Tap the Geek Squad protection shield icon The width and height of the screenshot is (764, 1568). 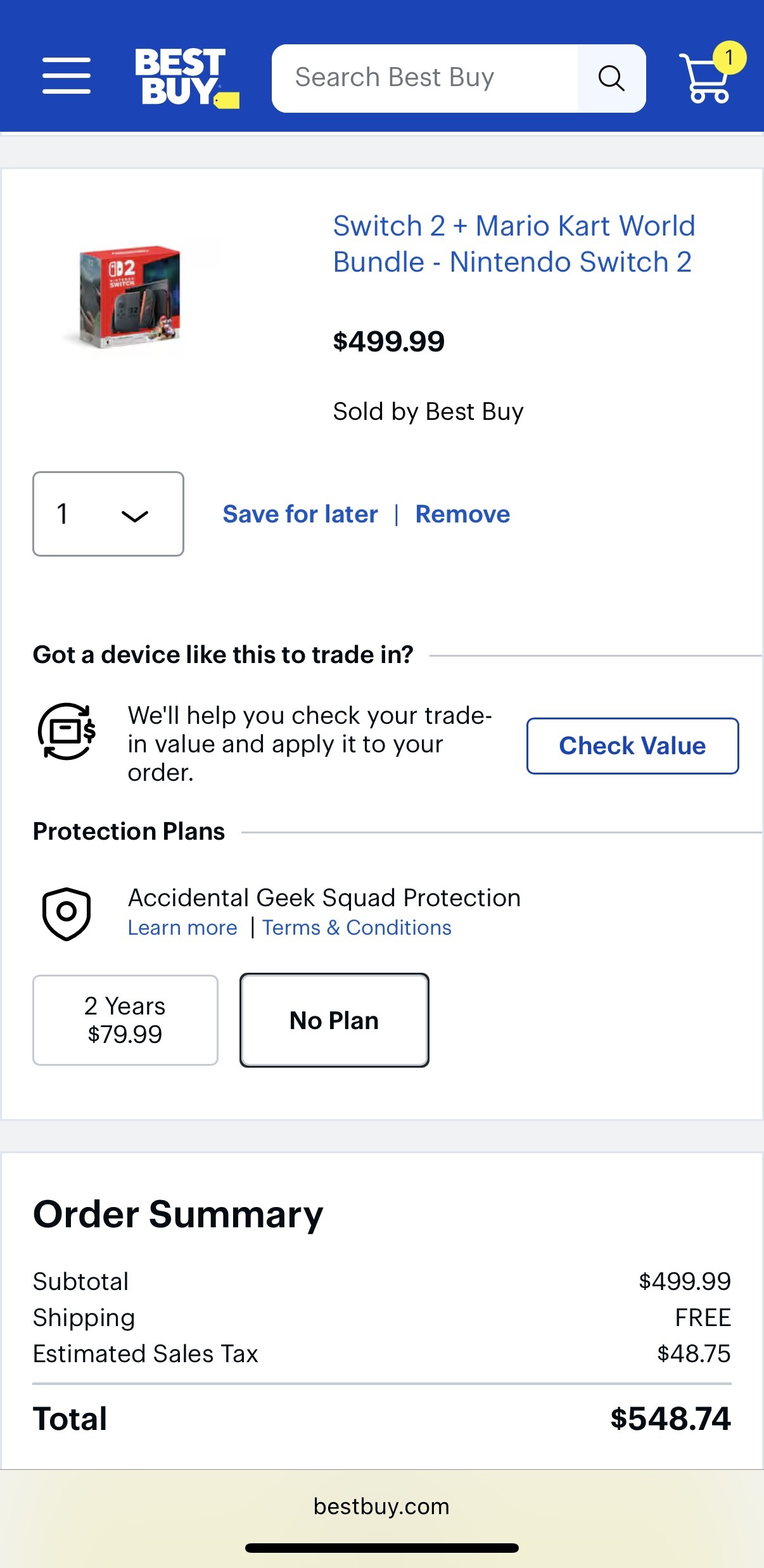tap(67, 913)
